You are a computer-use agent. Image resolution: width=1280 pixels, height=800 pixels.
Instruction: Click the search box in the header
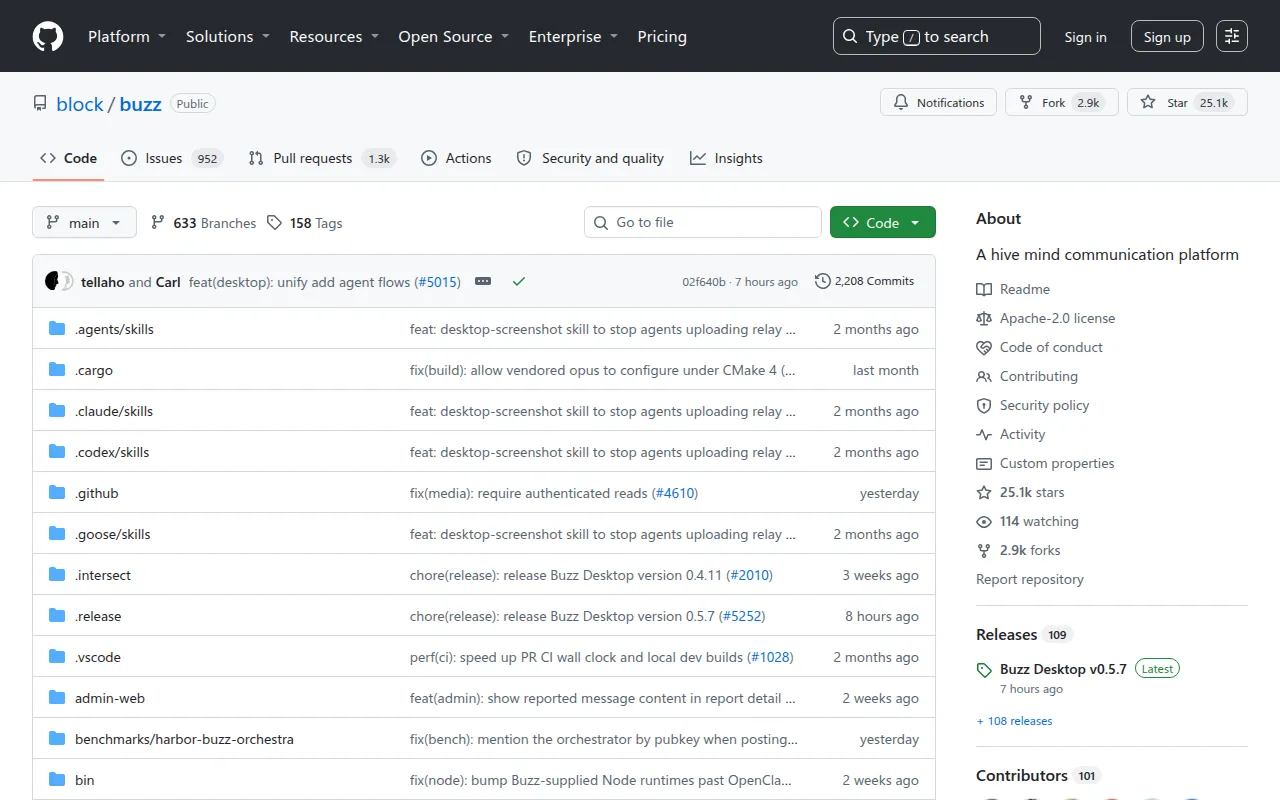tap(936, 36)
